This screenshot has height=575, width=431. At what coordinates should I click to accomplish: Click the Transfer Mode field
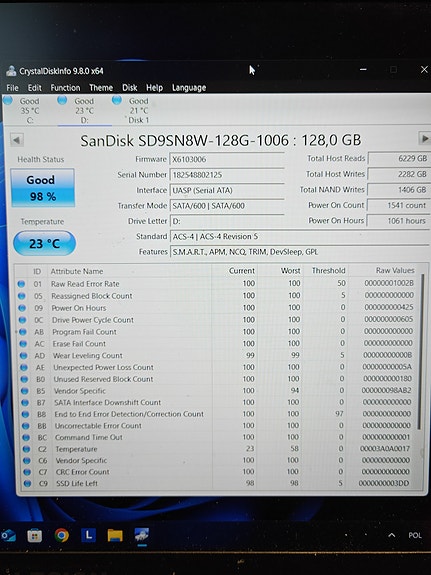click(x=227, y=205)
